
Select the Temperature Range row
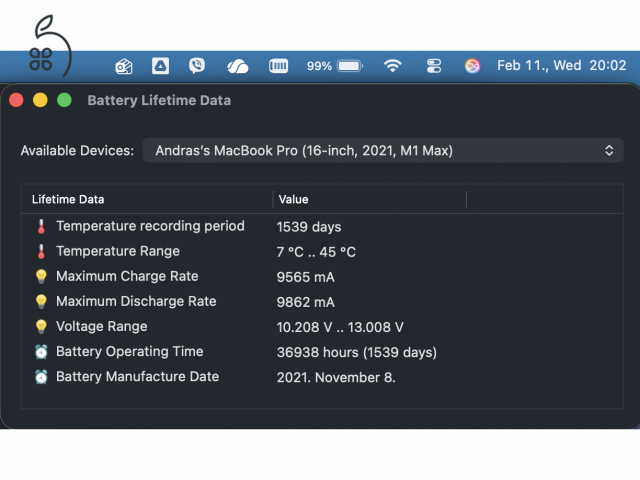[322, 251]
